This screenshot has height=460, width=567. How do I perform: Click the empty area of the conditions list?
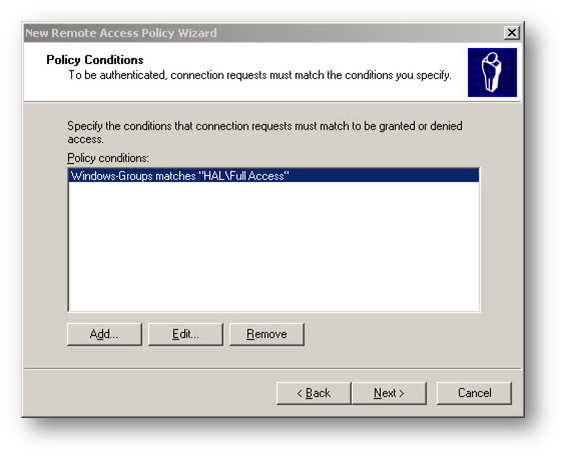(274, 246)
